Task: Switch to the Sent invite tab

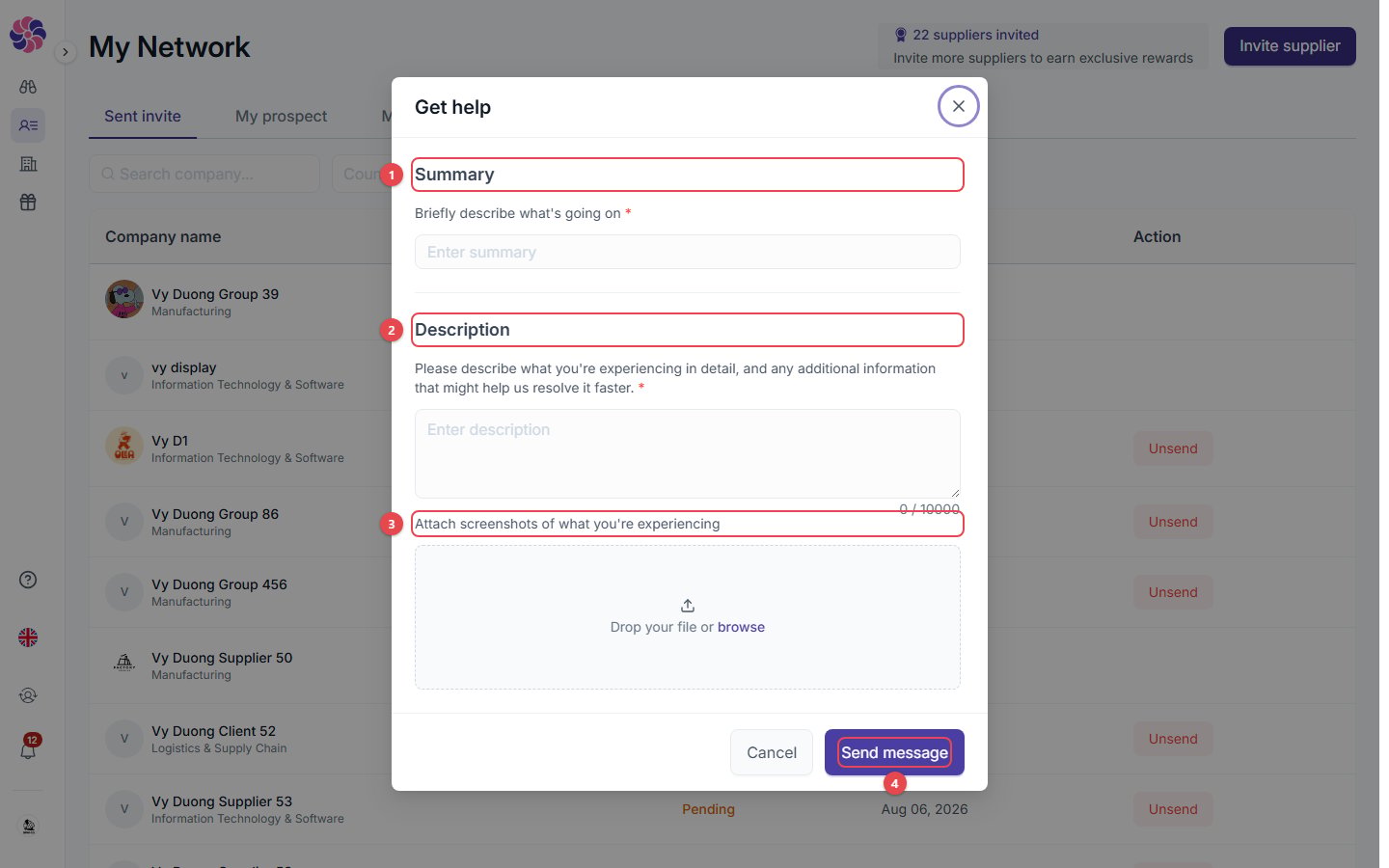Action: pyautogui.click(x=143, y=116)
